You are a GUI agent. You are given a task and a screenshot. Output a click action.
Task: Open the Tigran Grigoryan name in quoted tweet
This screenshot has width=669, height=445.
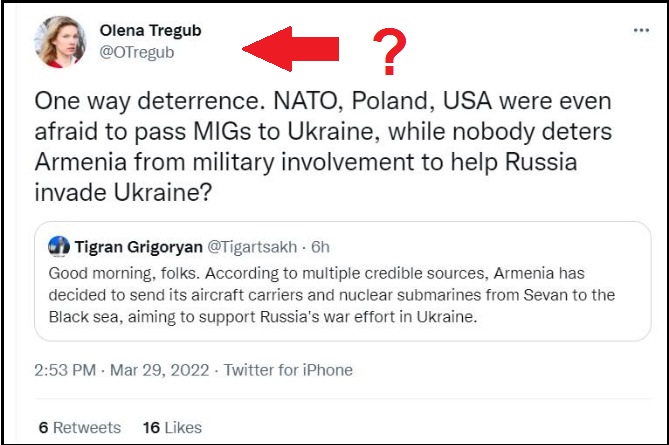139,247
